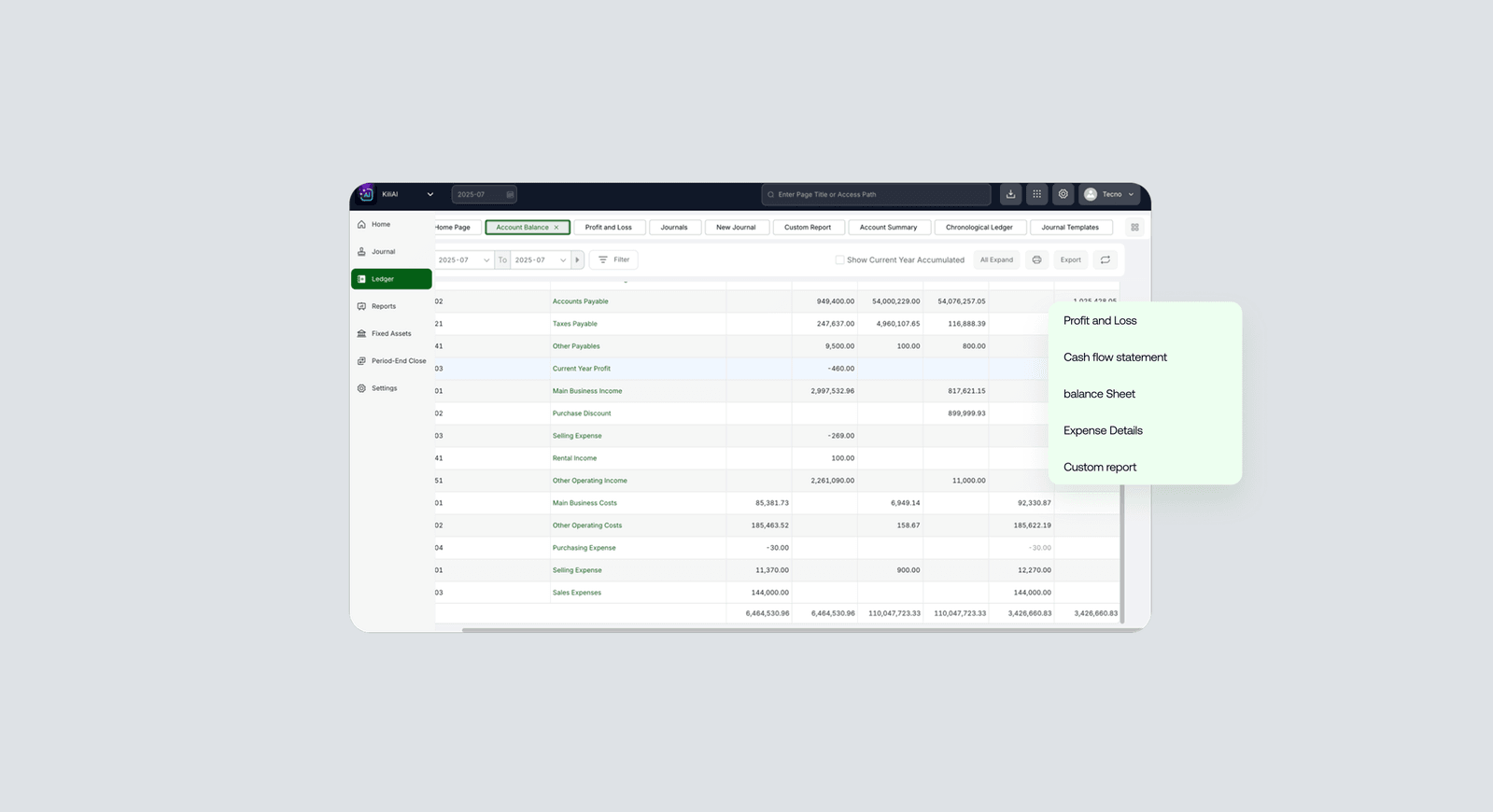Click the printer icon in toolbar
This screenshot has height=812, width=1493.
pos(1036,260)
